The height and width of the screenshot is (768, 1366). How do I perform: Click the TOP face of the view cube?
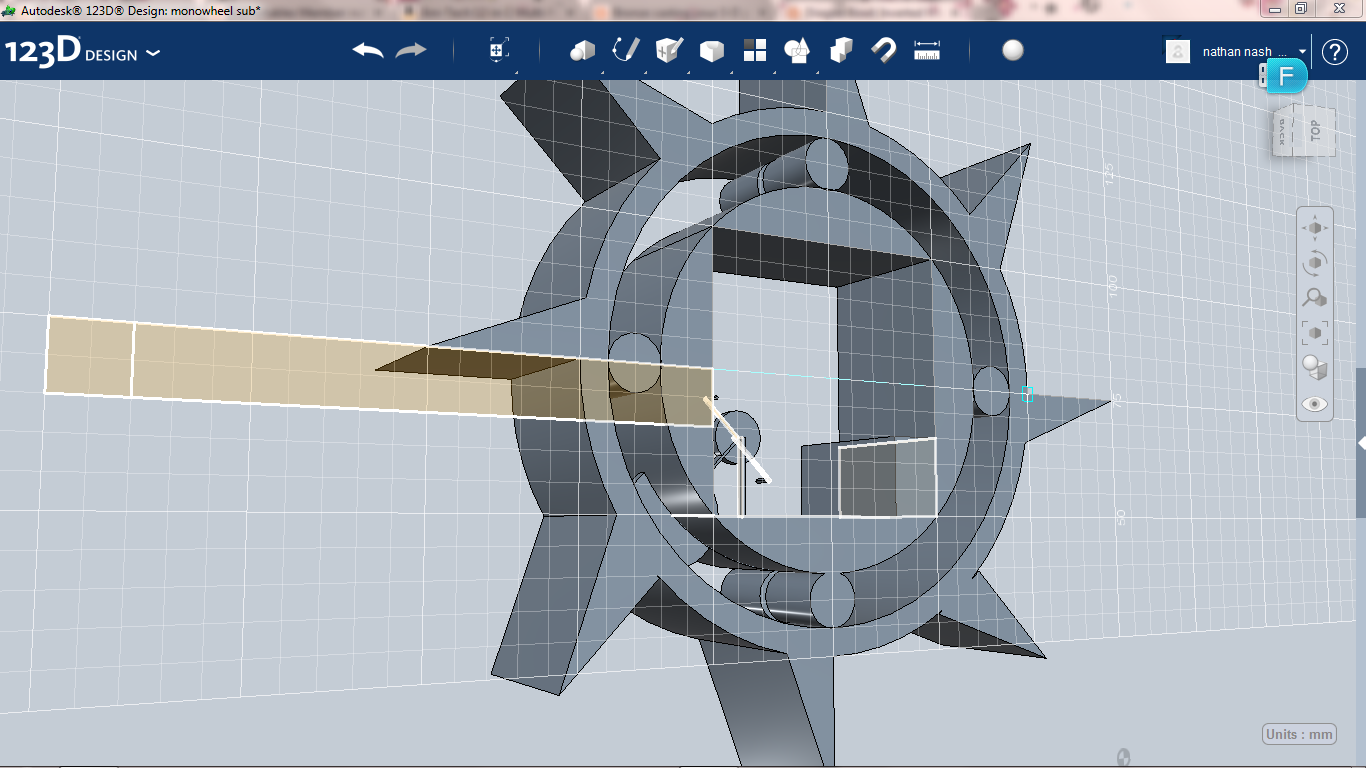coord(1316,131)
